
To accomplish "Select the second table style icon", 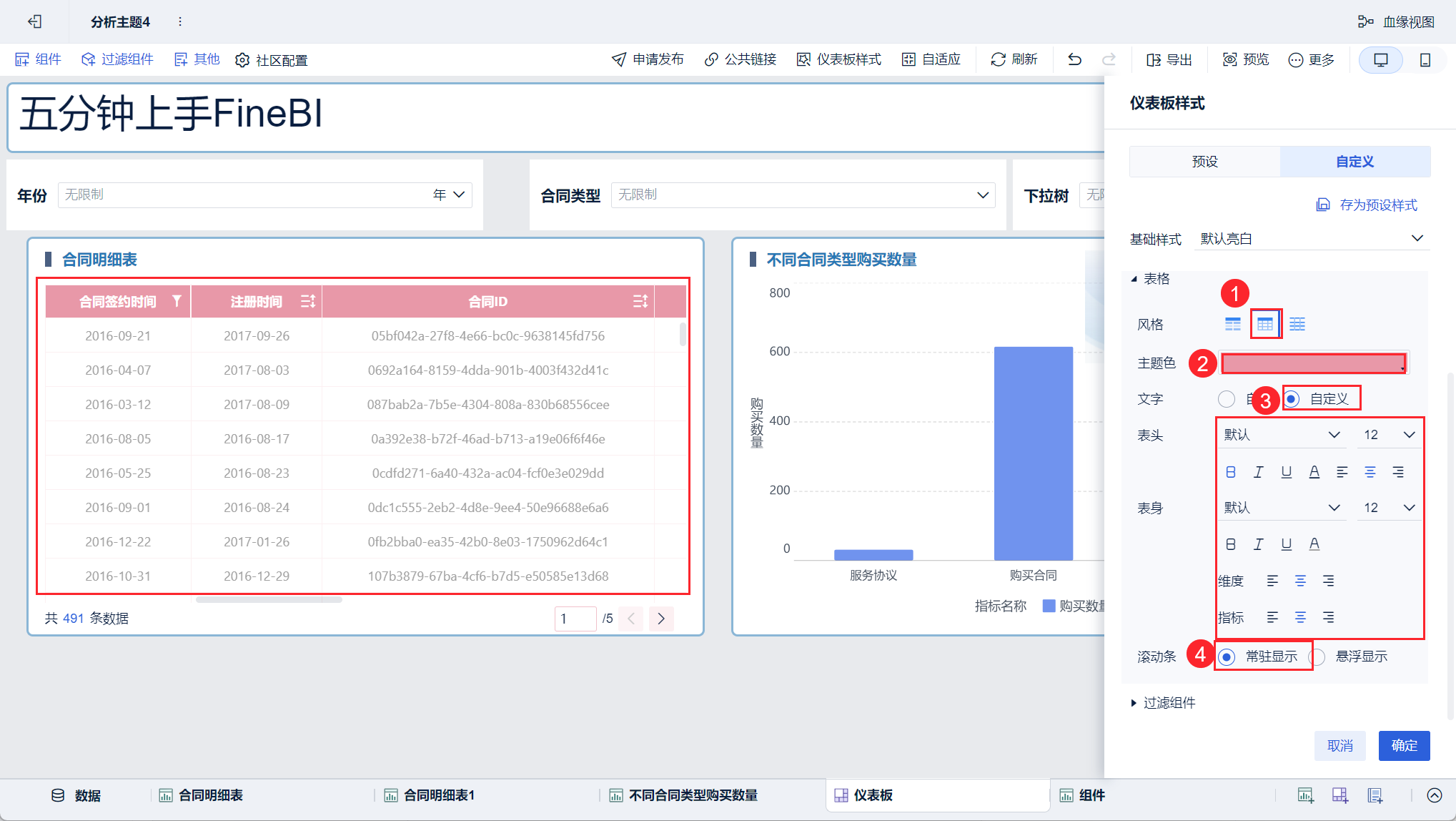I will pos(1265,325).
